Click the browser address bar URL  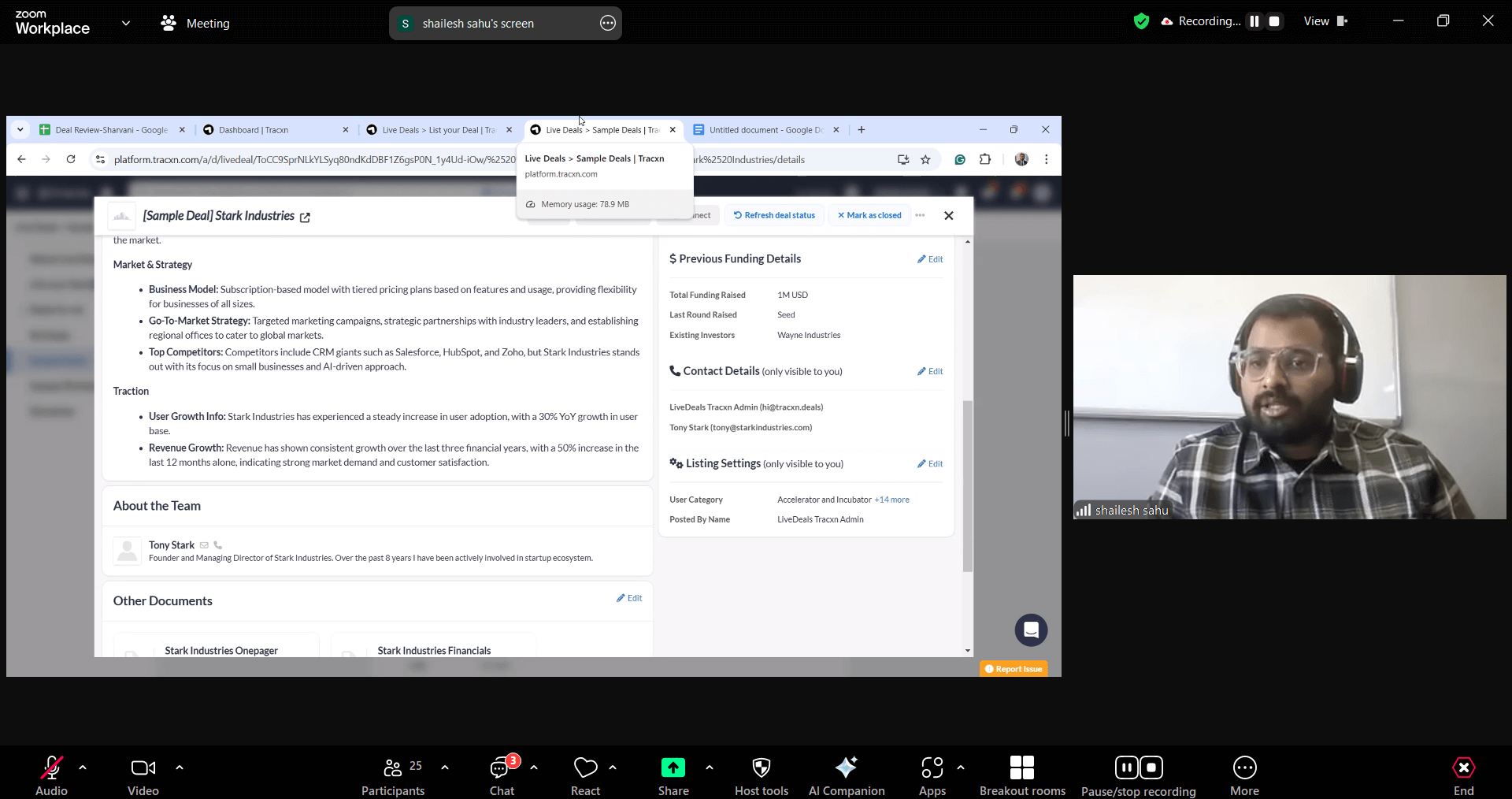click(x=315, y=160)
